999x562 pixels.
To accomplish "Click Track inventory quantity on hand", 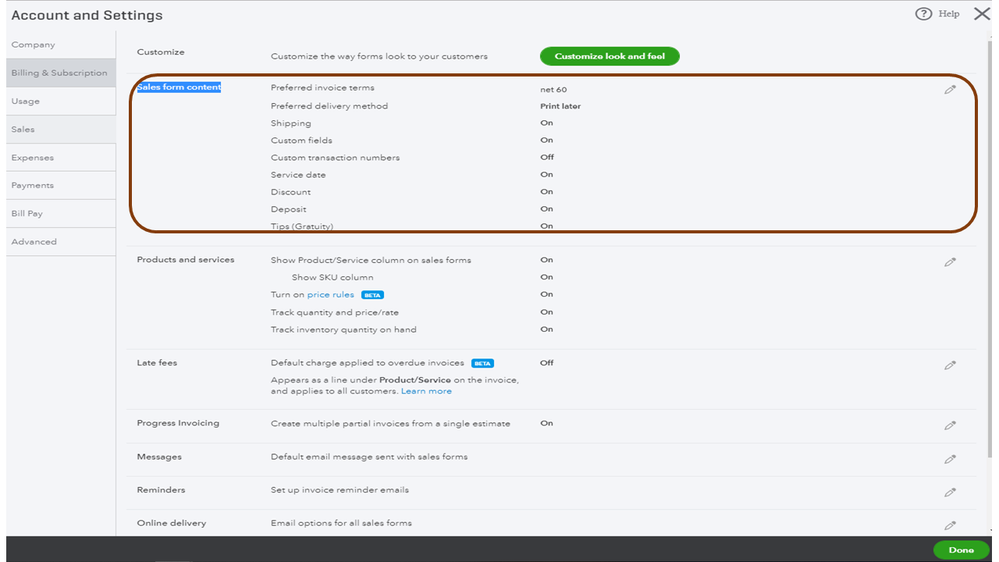I will (x=343, y=329).
